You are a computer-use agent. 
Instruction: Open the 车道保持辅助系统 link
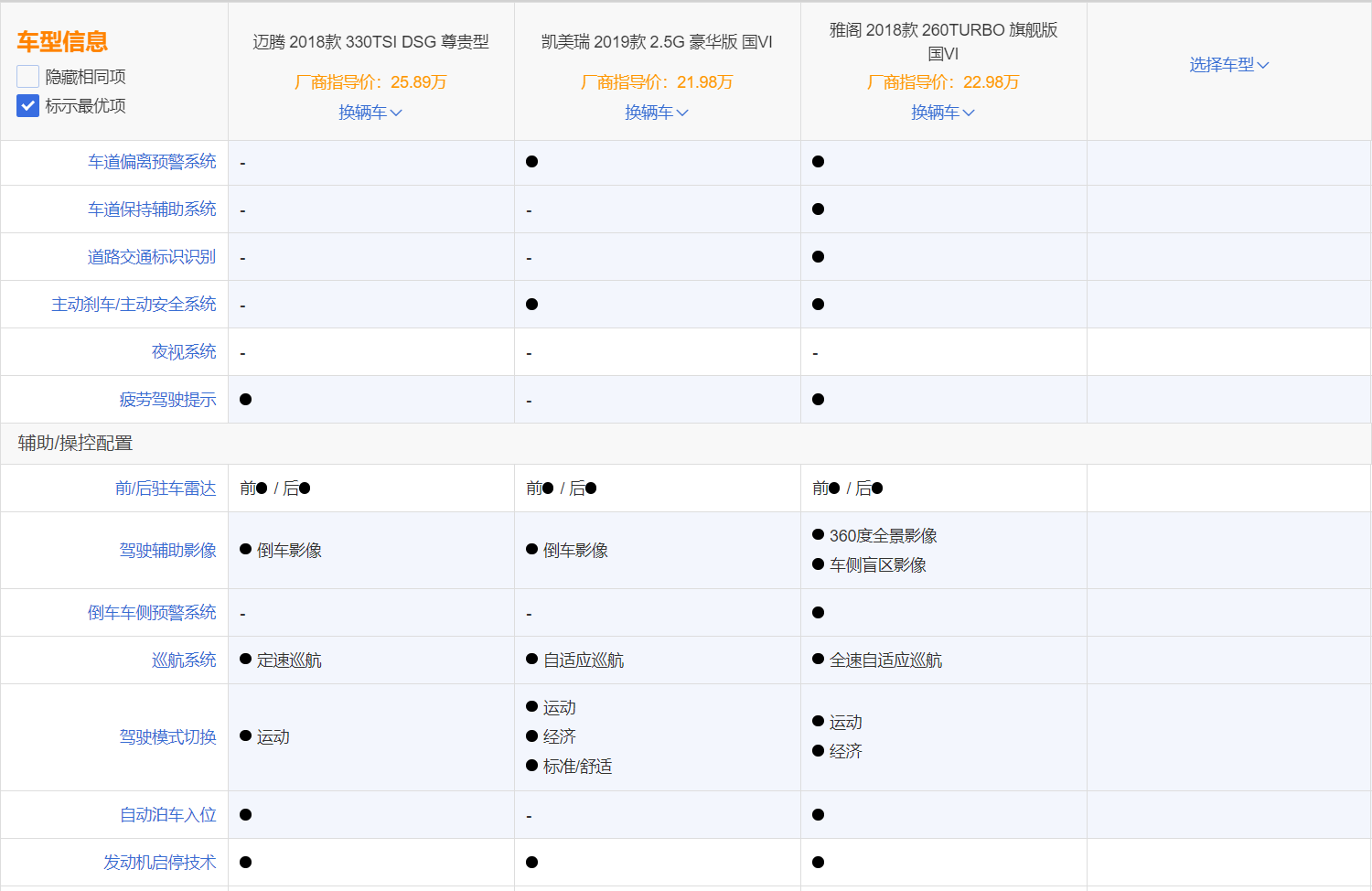click(152, 209)
